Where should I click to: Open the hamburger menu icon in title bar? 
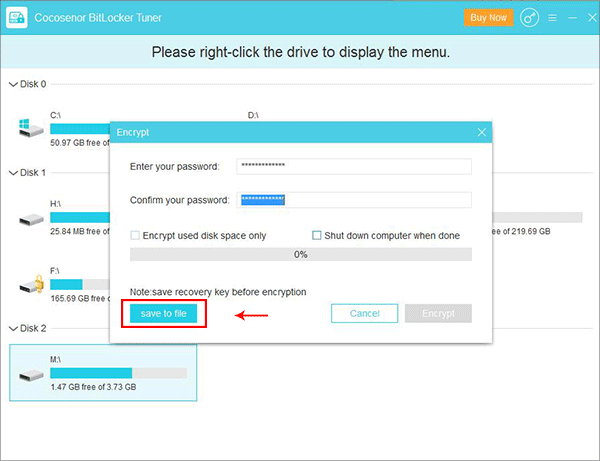552,18
